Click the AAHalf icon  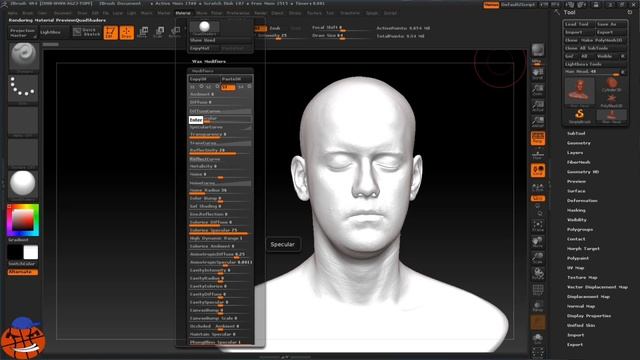pyautogui.click(x=538, y=122)
